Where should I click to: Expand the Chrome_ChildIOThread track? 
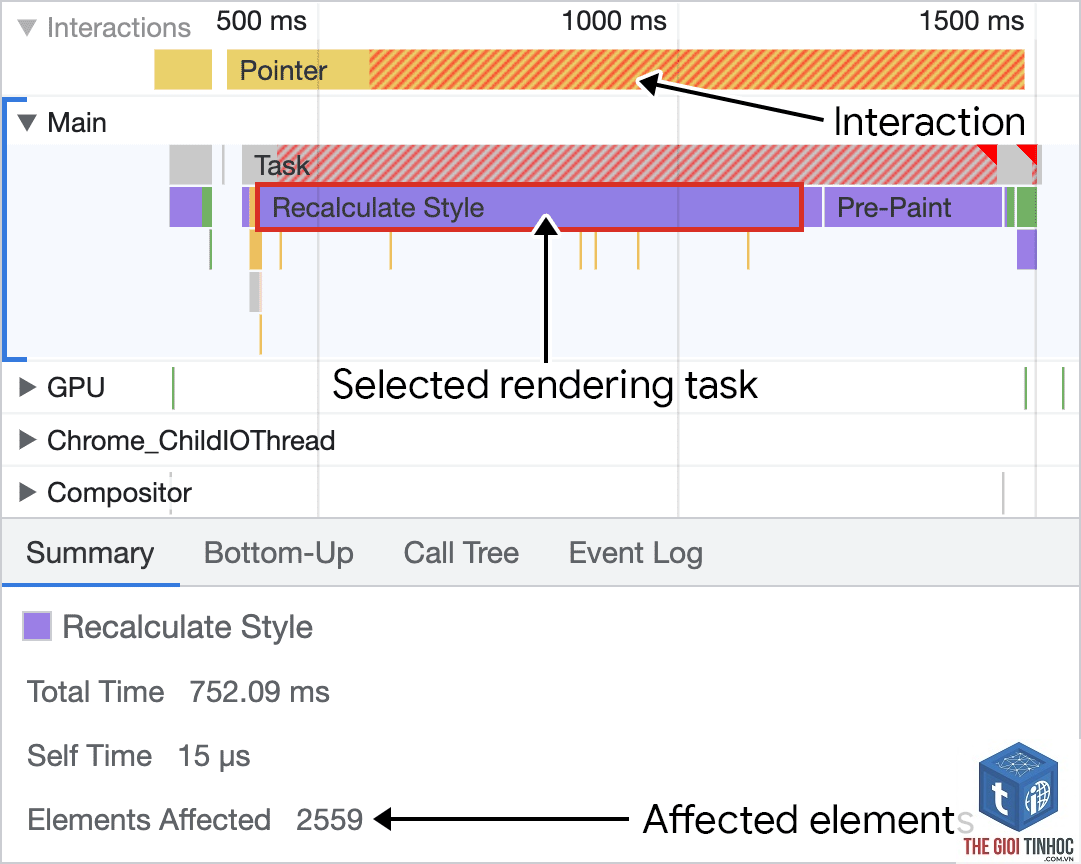pos(27,440)
